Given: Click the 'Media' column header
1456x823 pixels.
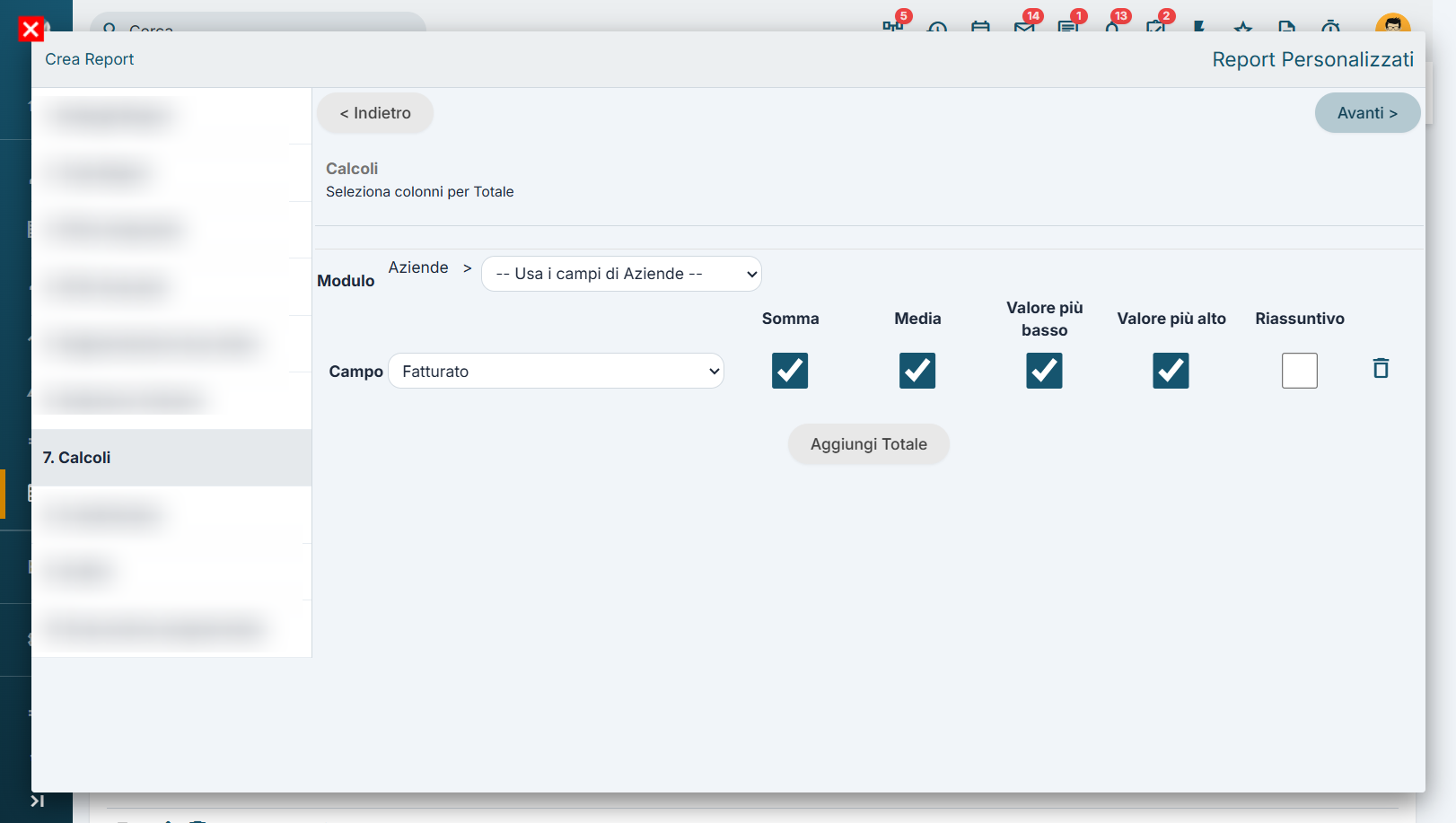Looking at the screenshot, I should pos(917,319).
